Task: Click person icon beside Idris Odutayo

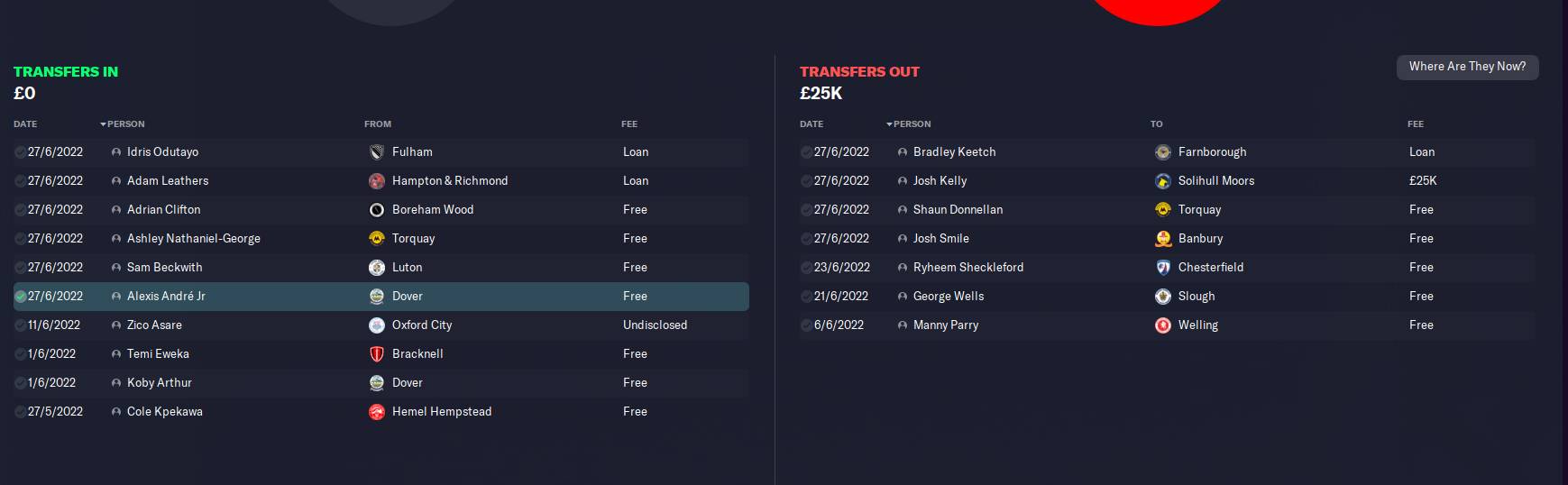Action: tap(116, 152)
